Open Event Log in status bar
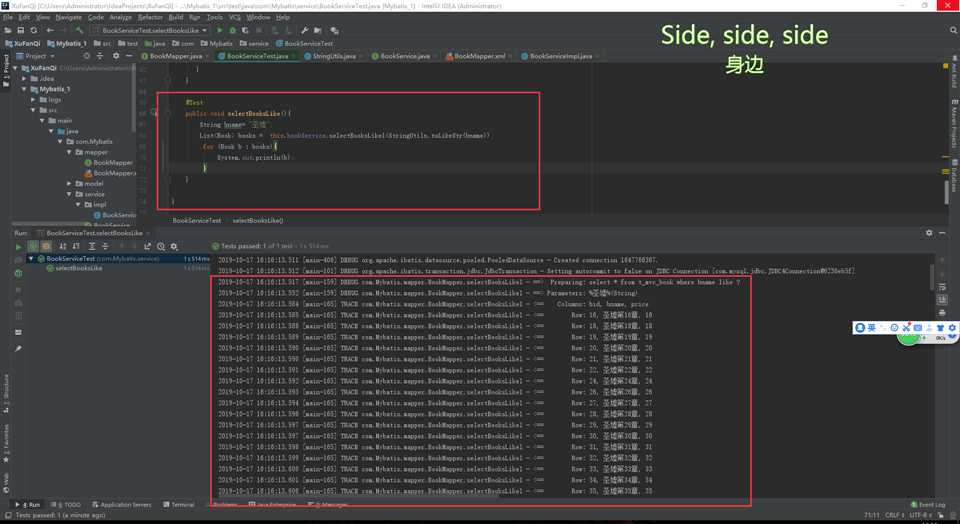960x524 pixels. (931, 505)
